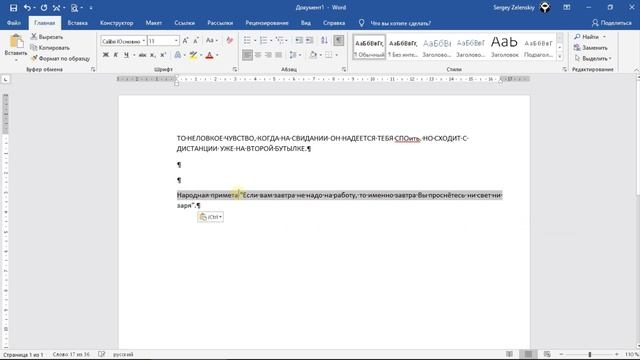This screenshot has width=640, height=360.
Task: Open the highlight color dropdown arrow
Action: point(201,55)
